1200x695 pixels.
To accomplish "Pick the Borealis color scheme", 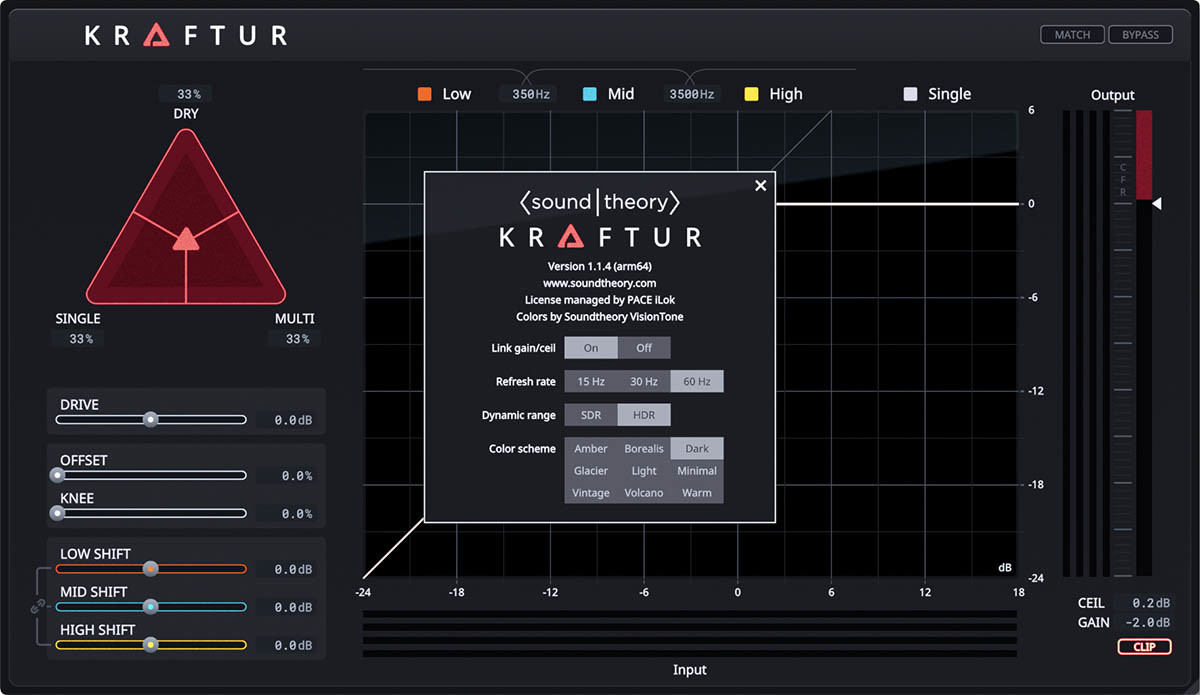I will [x=644, y=449].
